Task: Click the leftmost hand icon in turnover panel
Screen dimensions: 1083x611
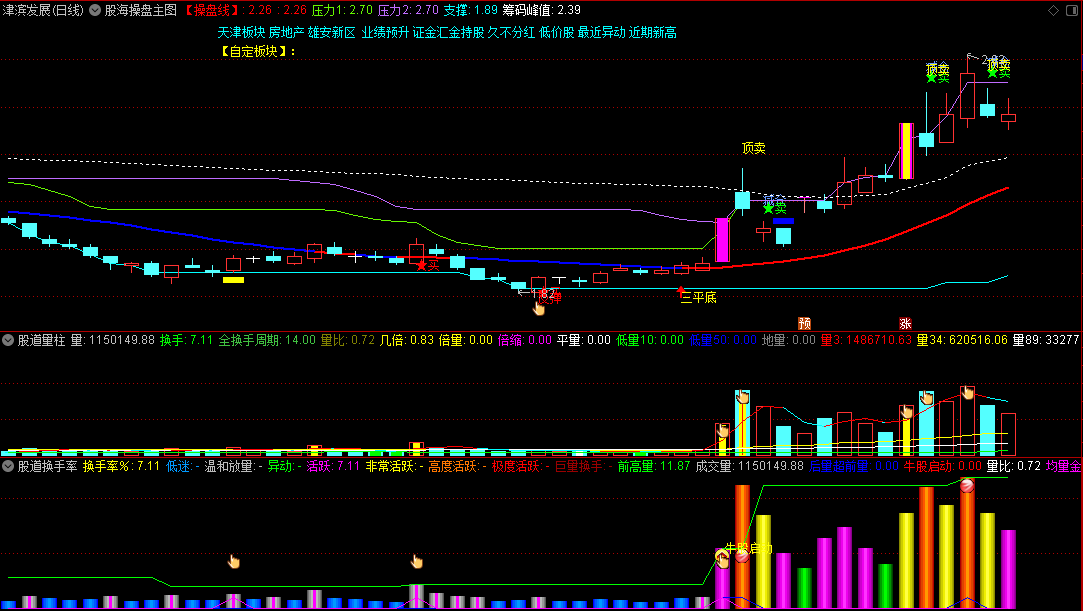Action: click(233, 561)
